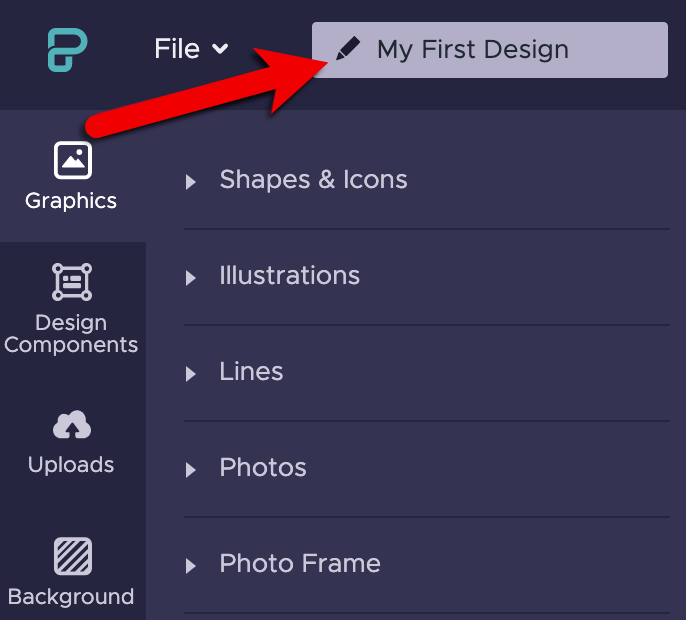Select the striped Background icon

click(x=72, y=556)
